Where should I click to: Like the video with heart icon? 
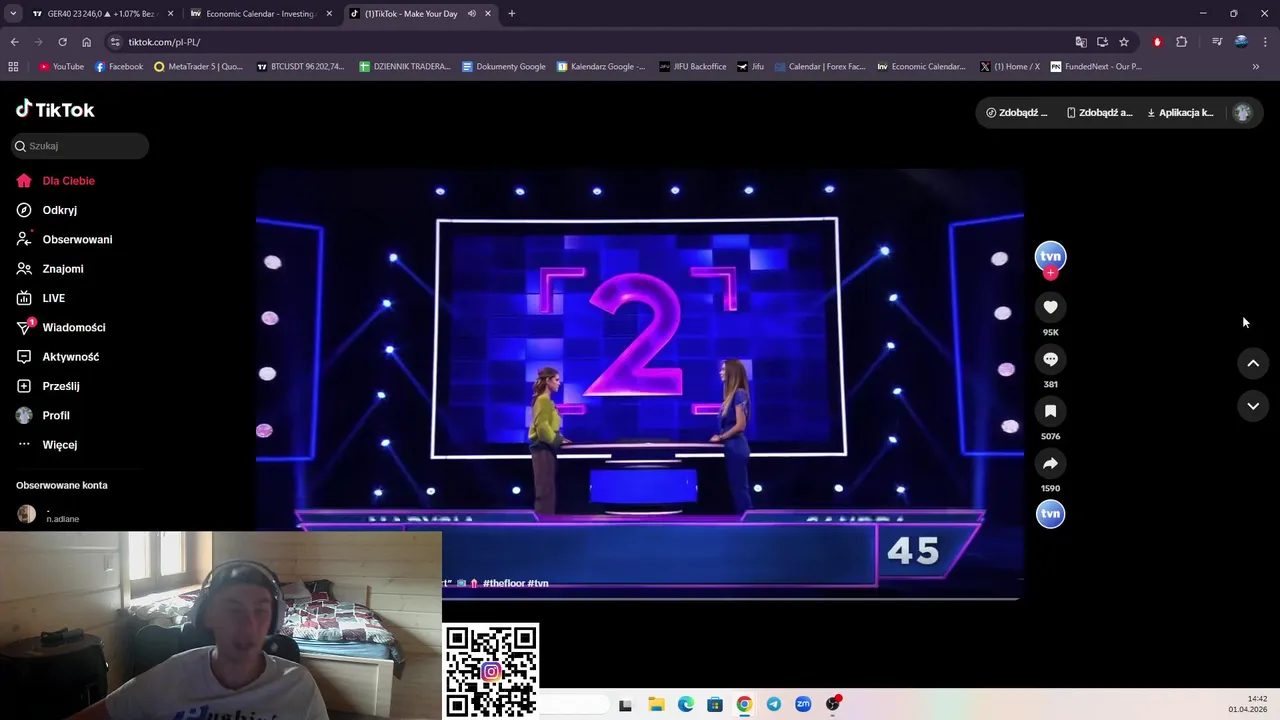click(1050, 307)
